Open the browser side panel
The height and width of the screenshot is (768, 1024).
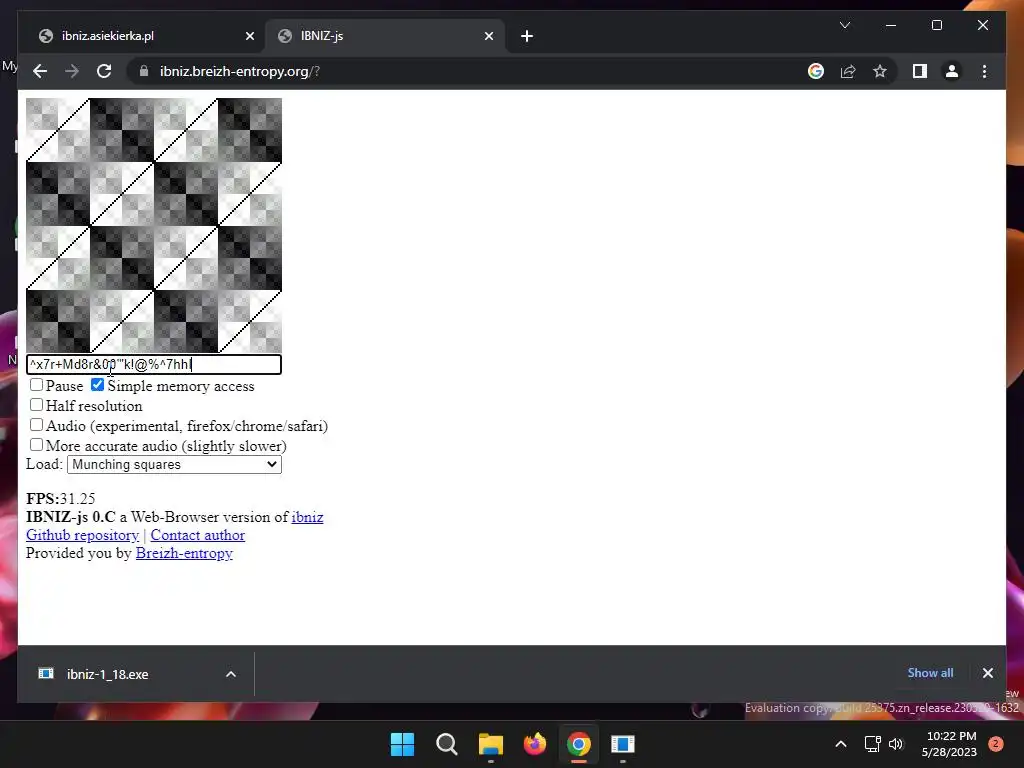tap(920, 71)
